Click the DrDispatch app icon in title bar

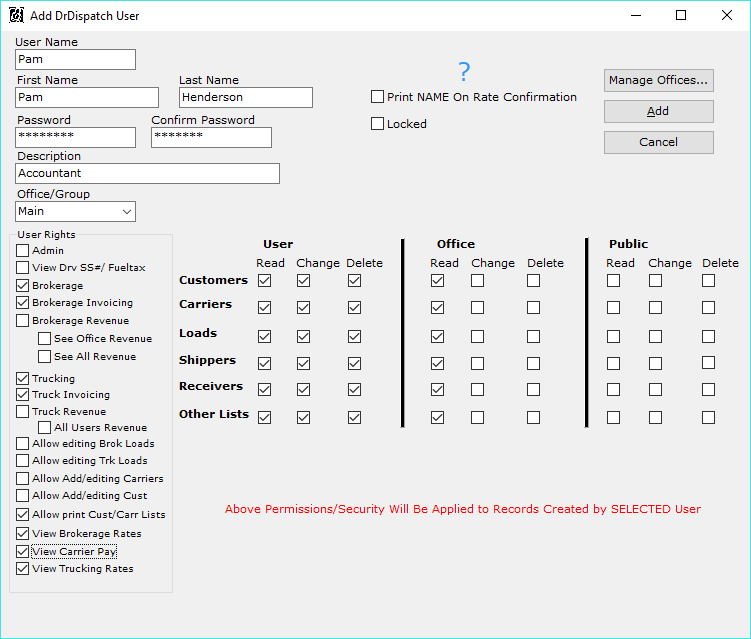[16, 15]
